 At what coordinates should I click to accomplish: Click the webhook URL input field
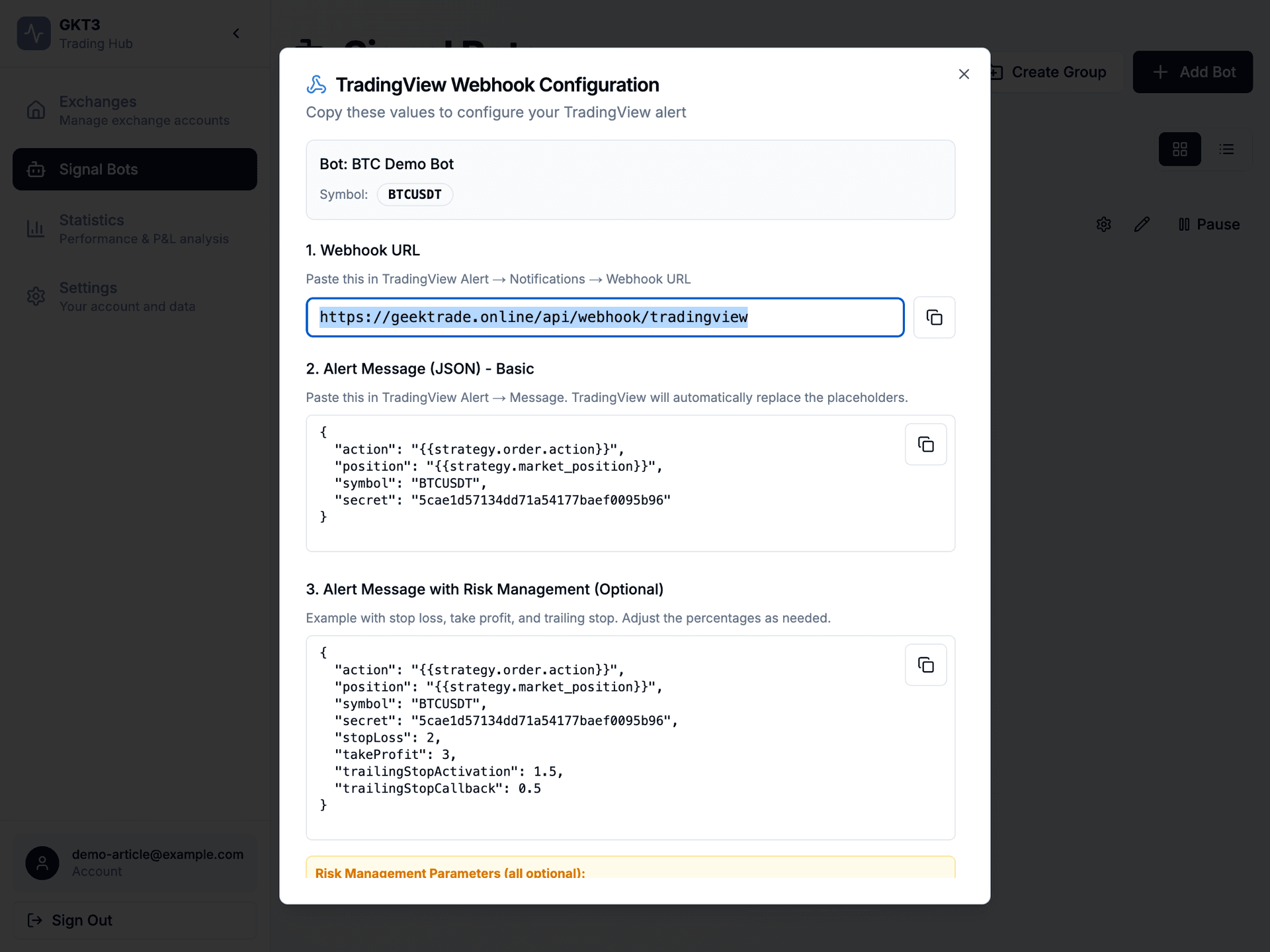[x=604, y=317]
